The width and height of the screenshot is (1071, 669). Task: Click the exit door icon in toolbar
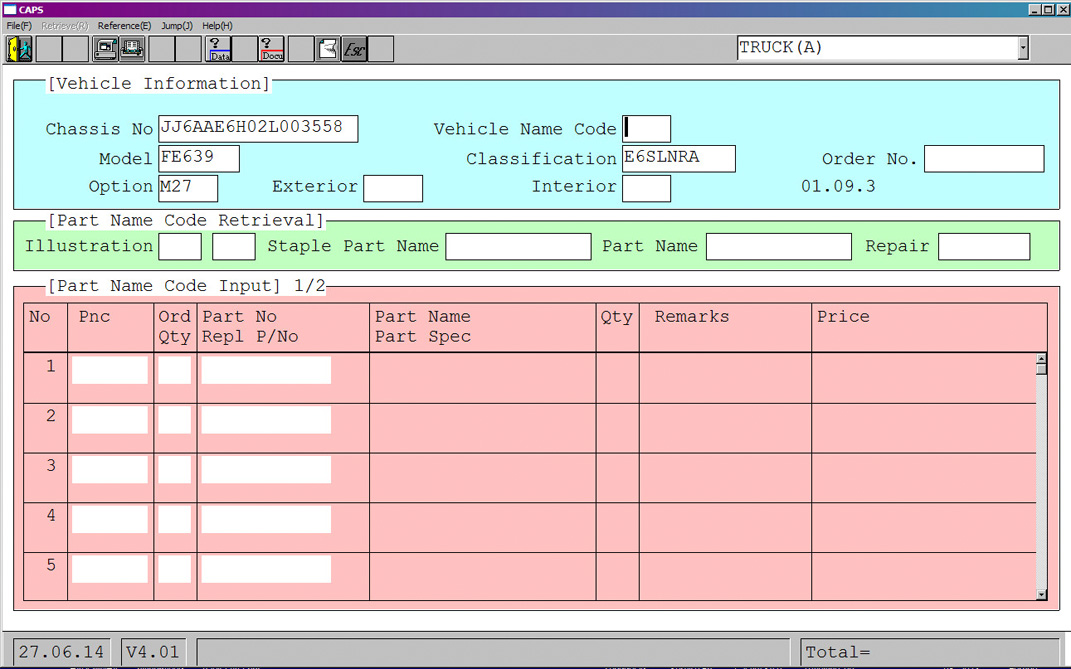click(19, 48)
